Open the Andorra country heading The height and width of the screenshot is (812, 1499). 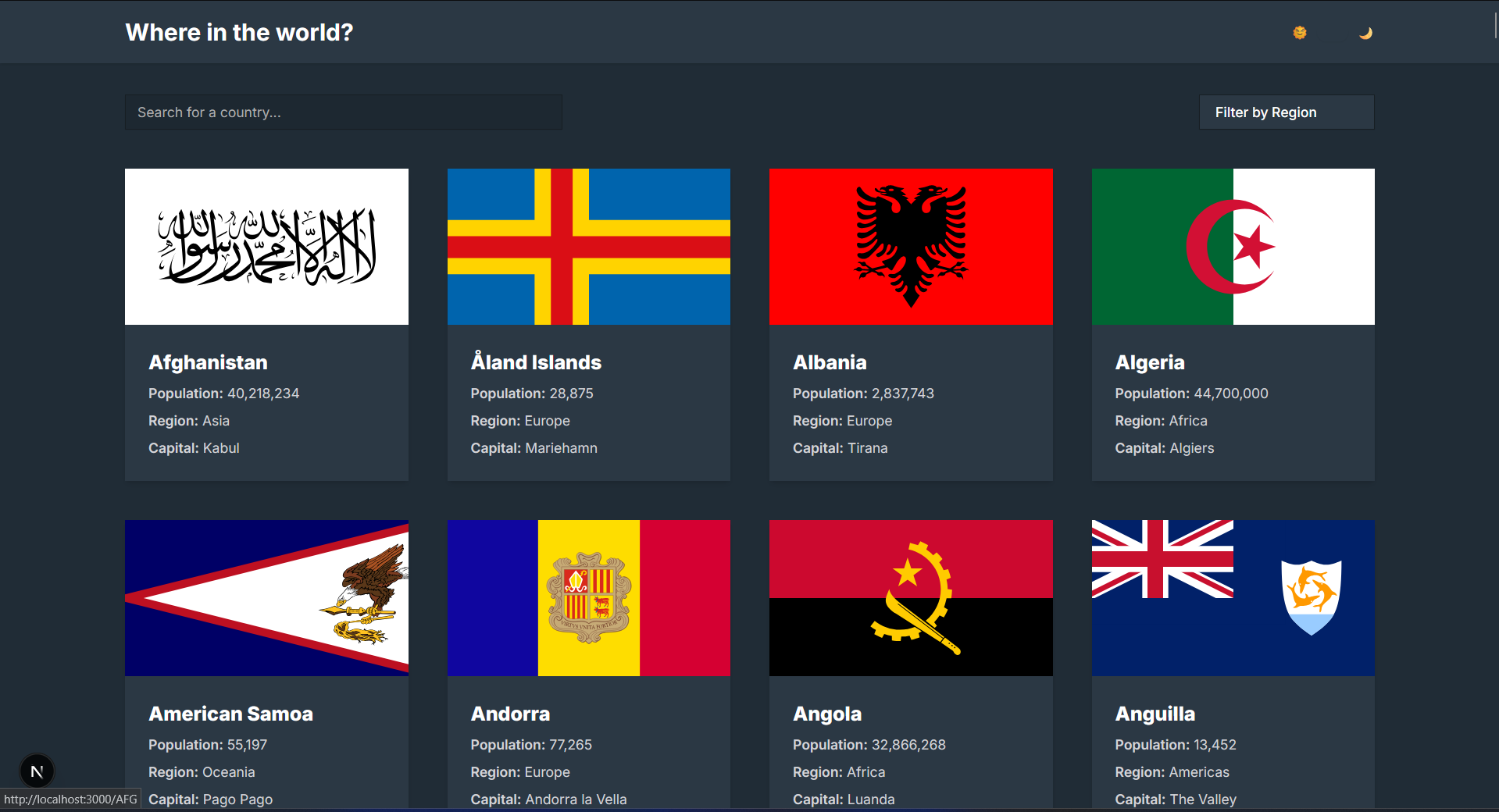(x=510, y=714)
